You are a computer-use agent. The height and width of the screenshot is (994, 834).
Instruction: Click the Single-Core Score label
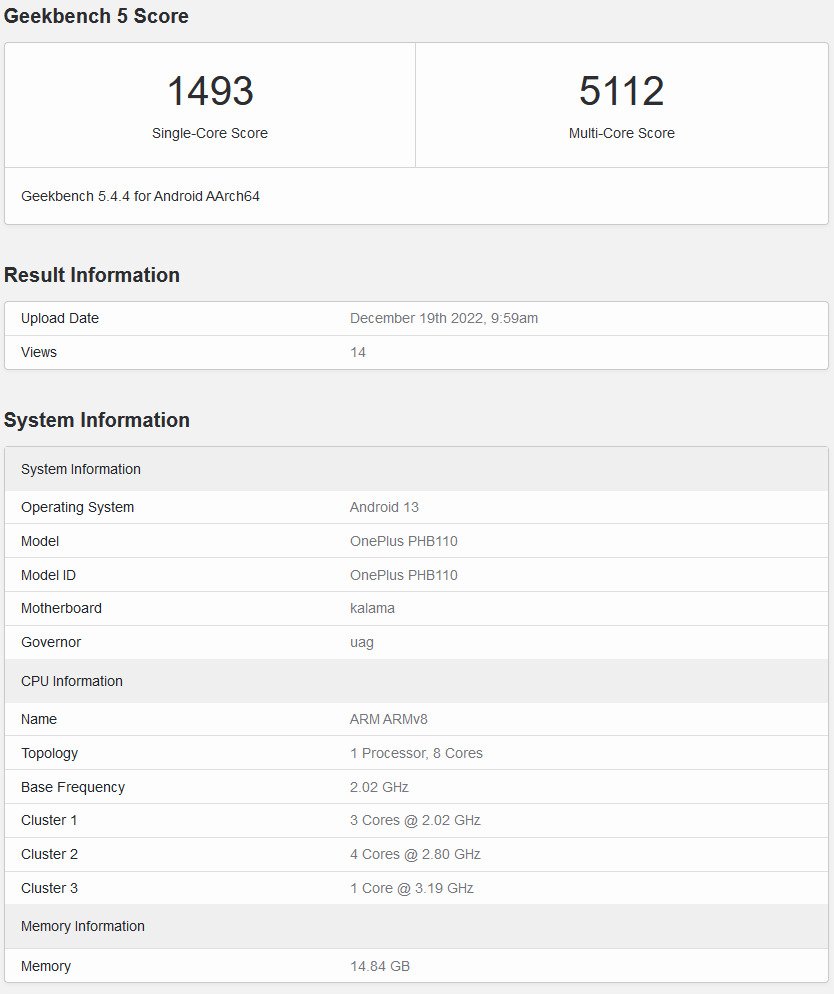pos(210,133)
